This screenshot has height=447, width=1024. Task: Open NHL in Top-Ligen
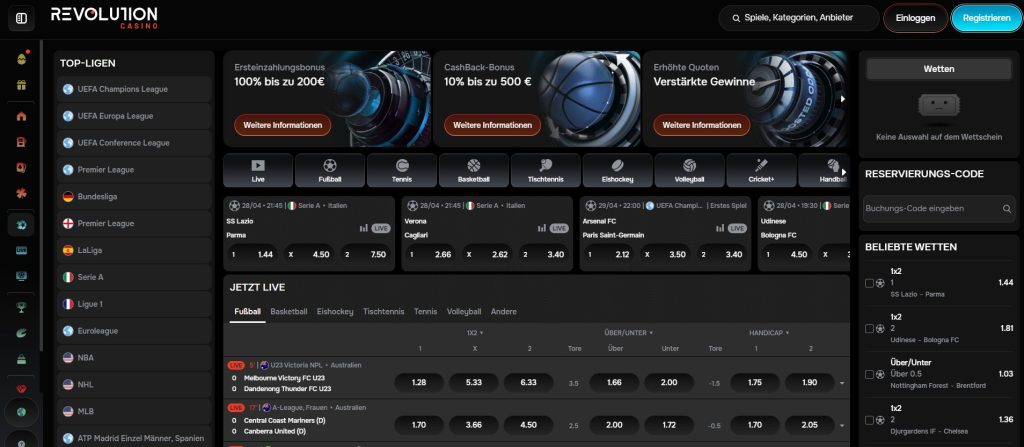click(x=135, y=384)
